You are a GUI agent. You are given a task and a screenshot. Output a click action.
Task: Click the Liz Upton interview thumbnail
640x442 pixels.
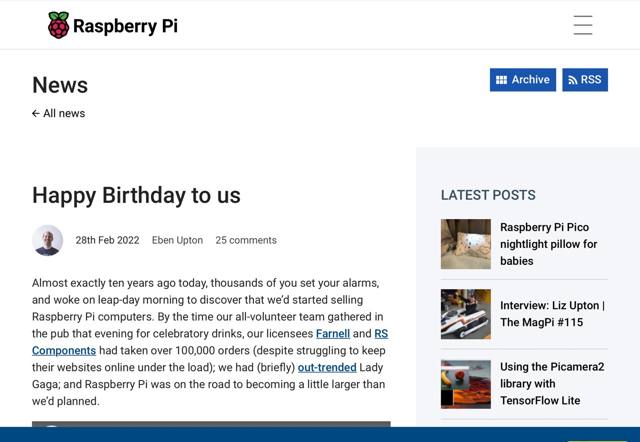[x=466, y=314]
